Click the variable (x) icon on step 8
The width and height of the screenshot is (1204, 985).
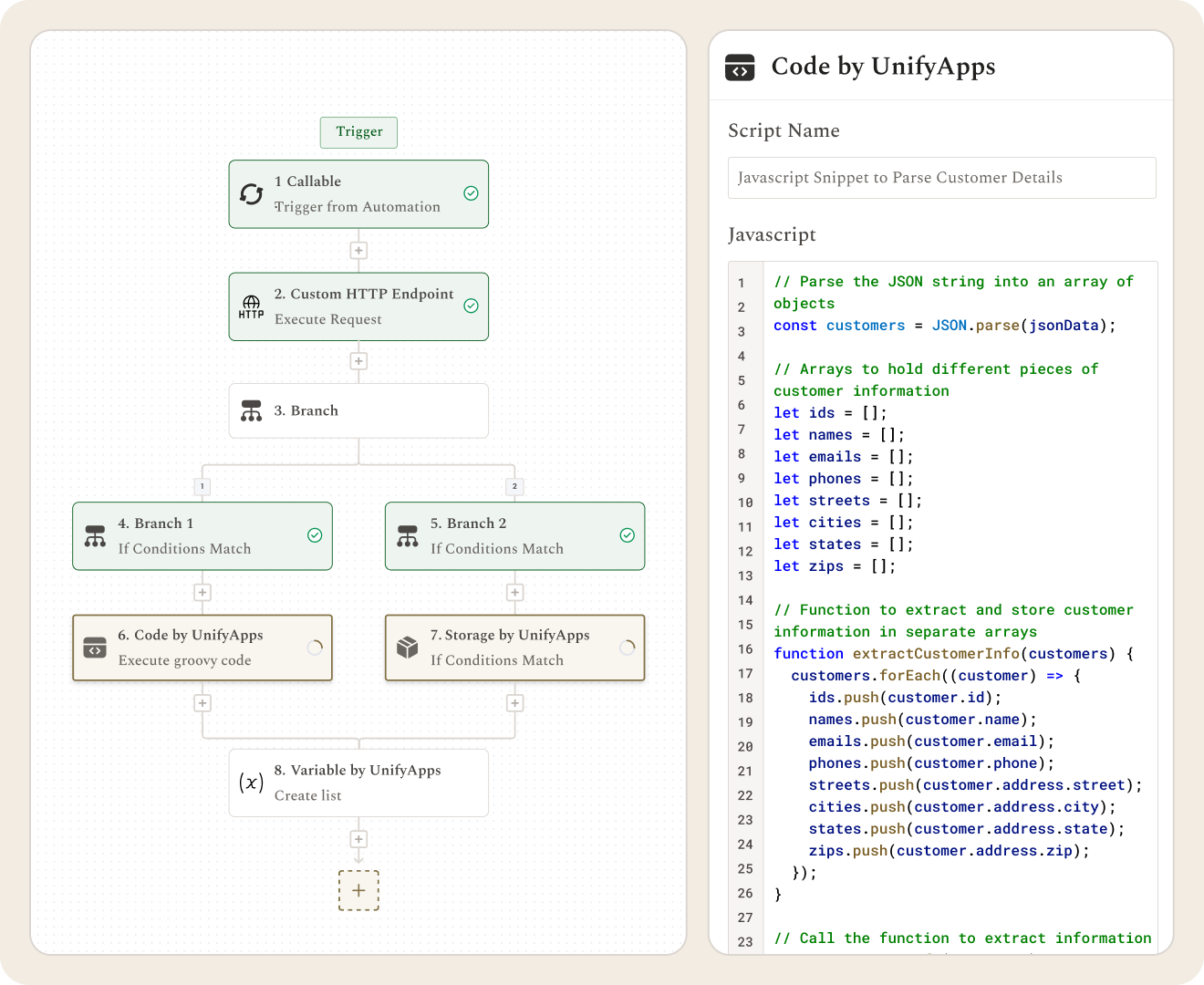coord(252,783)
